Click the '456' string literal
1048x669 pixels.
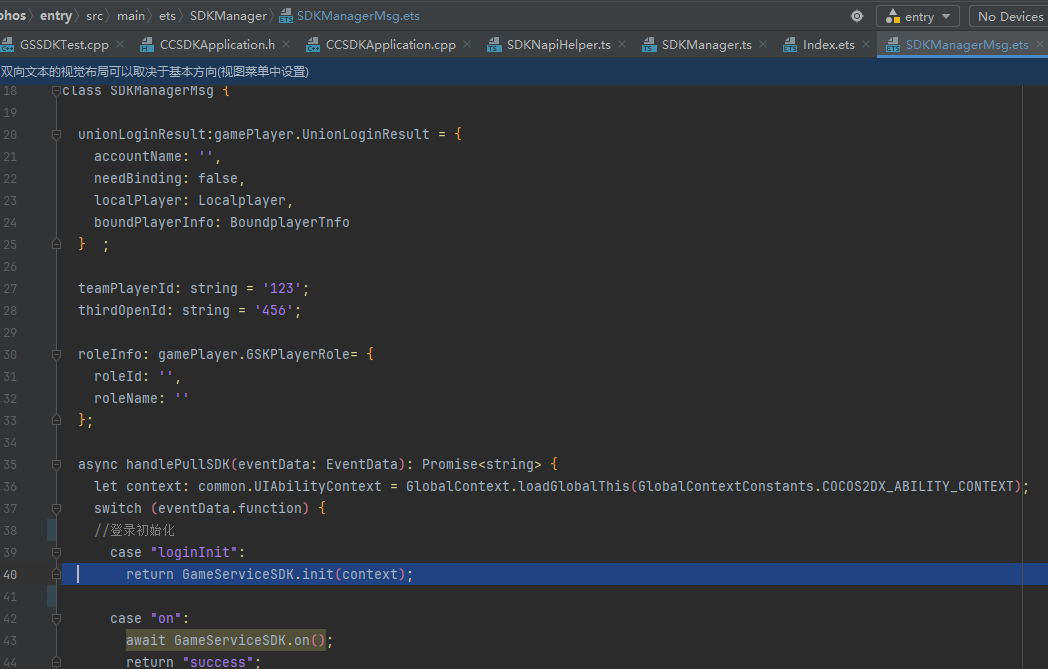(x=274, y=311)
